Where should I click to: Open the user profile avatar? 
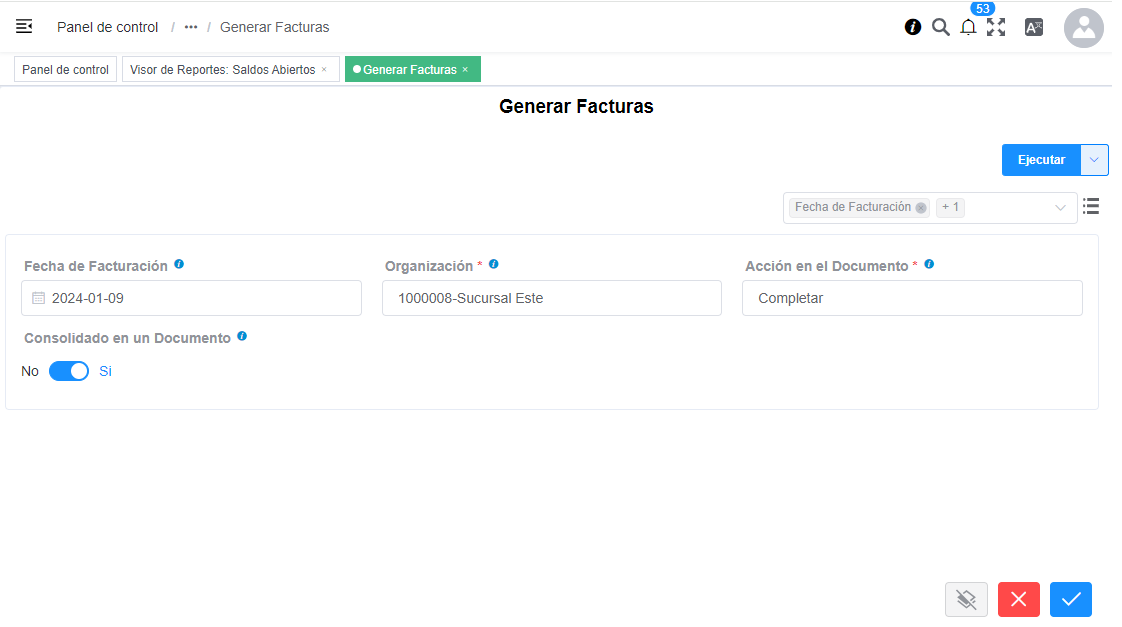1083,28
